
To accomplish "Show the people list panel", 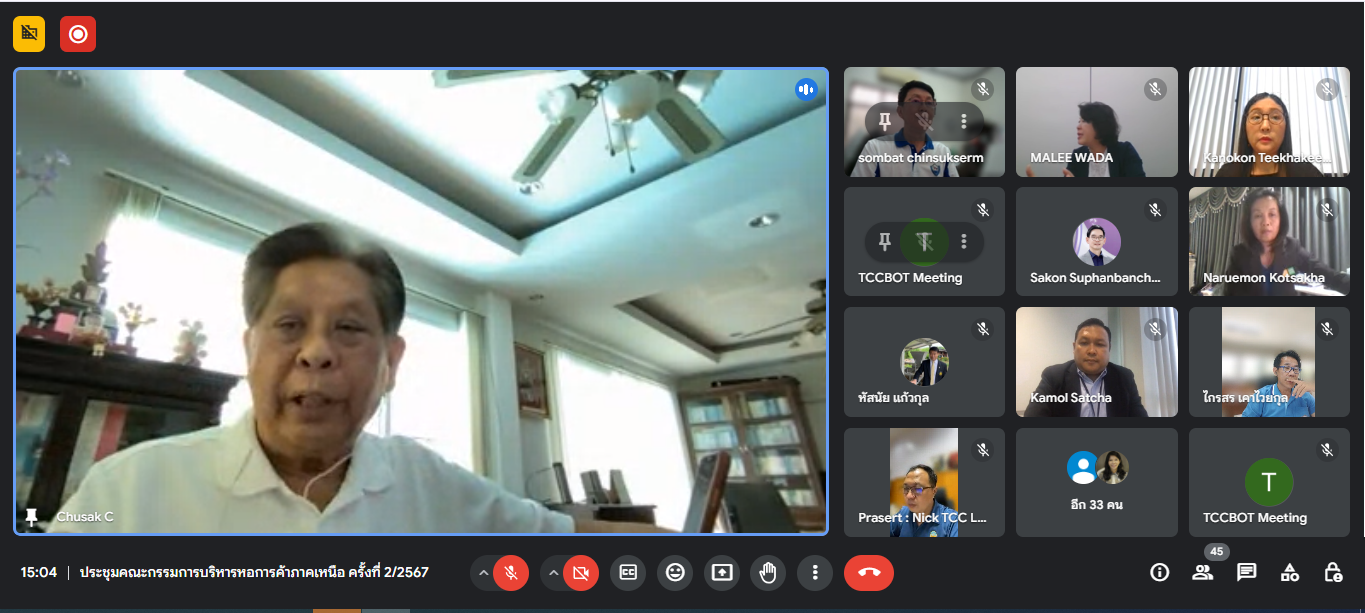I will click(1203, 572).
